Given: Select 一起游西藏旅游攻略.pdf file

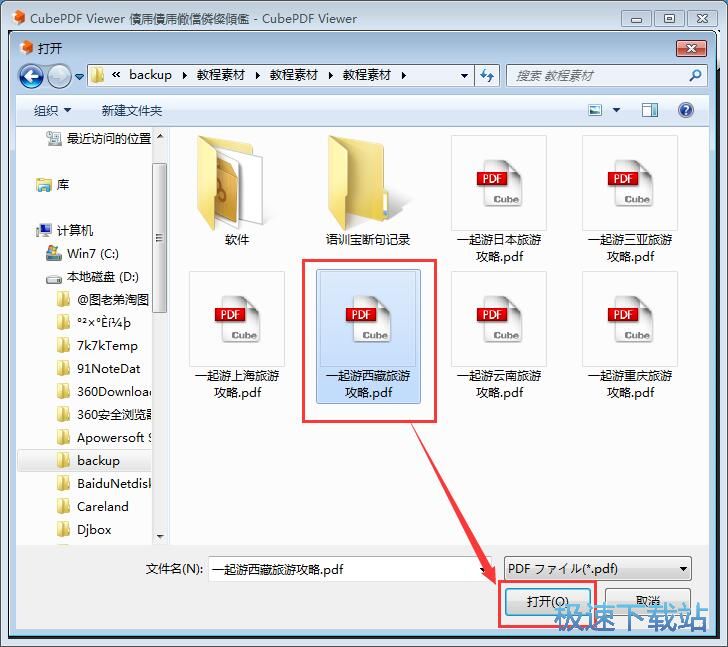Looking at the screenshot, I should [368, 336].
